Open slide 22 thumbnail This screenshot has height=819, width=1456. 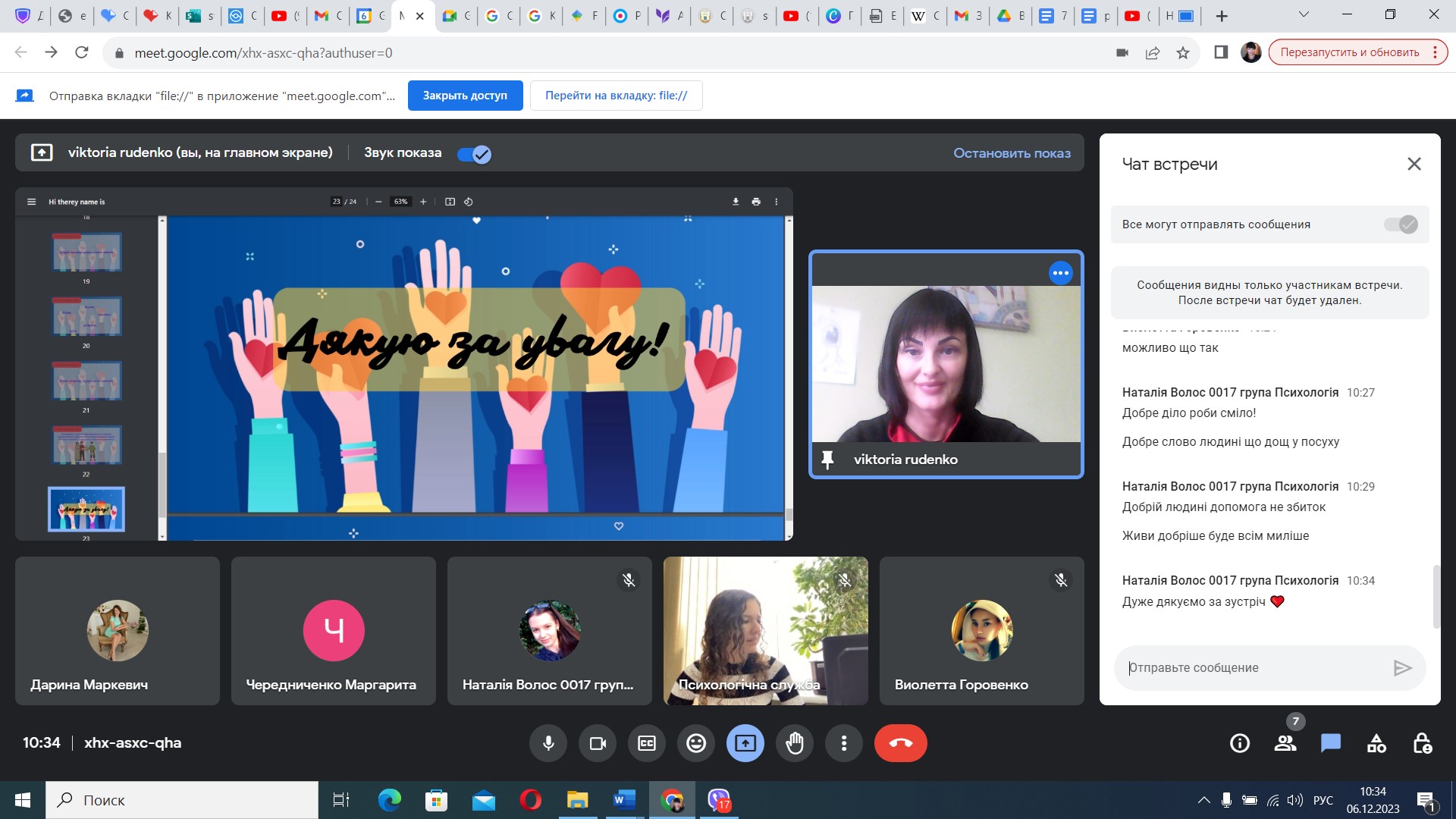pos(86,445)
